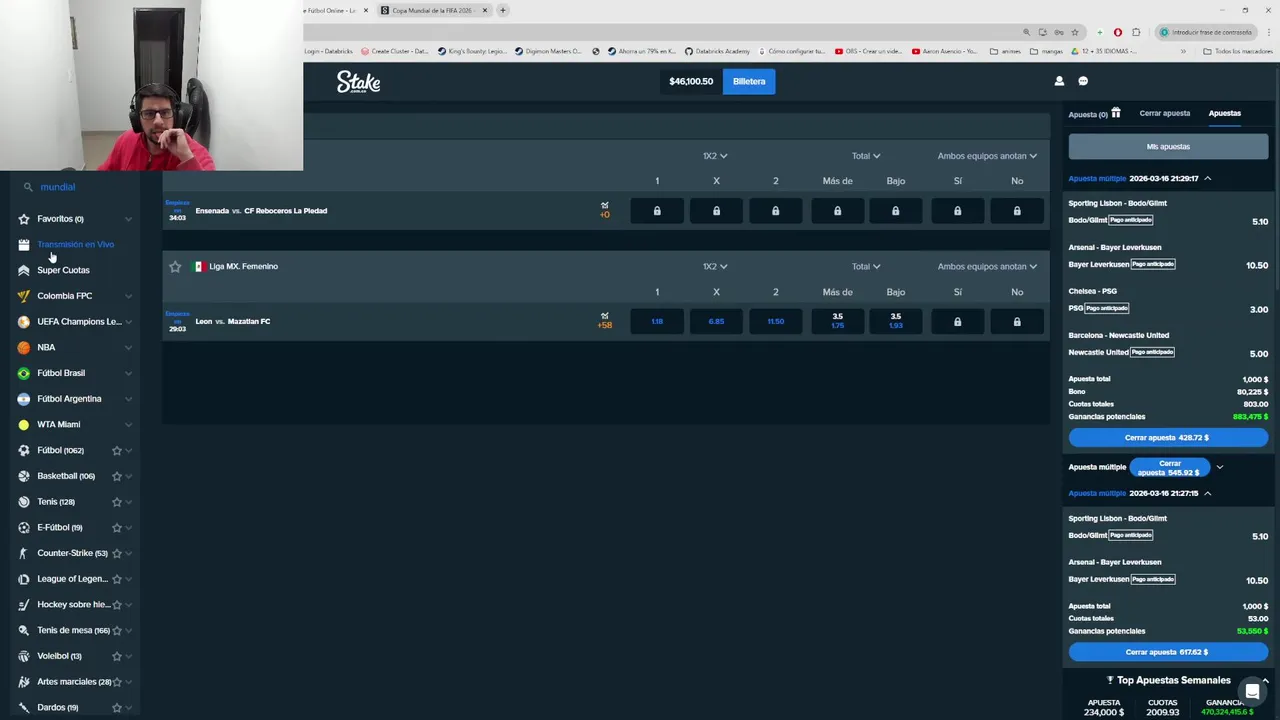Click the gift icon next to Apuesta (0)
Screen dimensions: 1280x720
pyautogui.click(x=1116, y=113)
